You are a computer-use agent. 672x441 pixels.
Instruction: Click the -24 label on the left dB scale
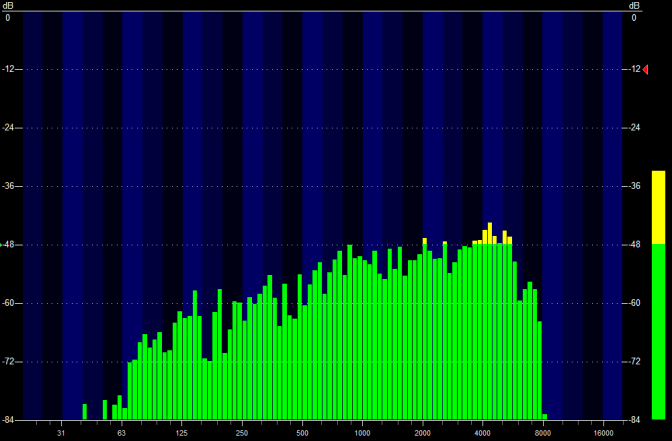point(9,128)
